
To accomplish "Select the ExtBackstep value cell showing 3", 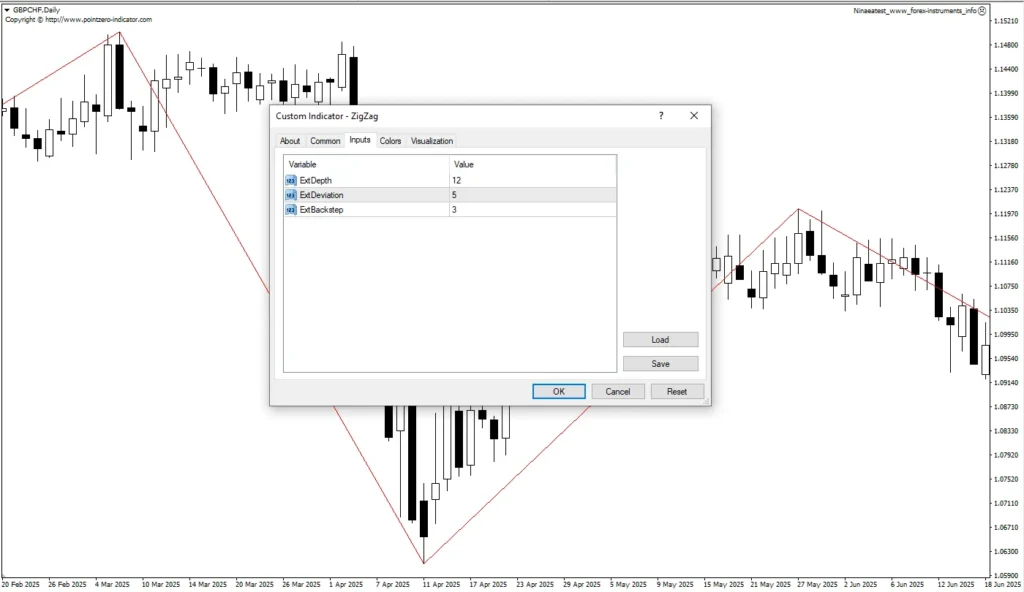I will [532, 210].
